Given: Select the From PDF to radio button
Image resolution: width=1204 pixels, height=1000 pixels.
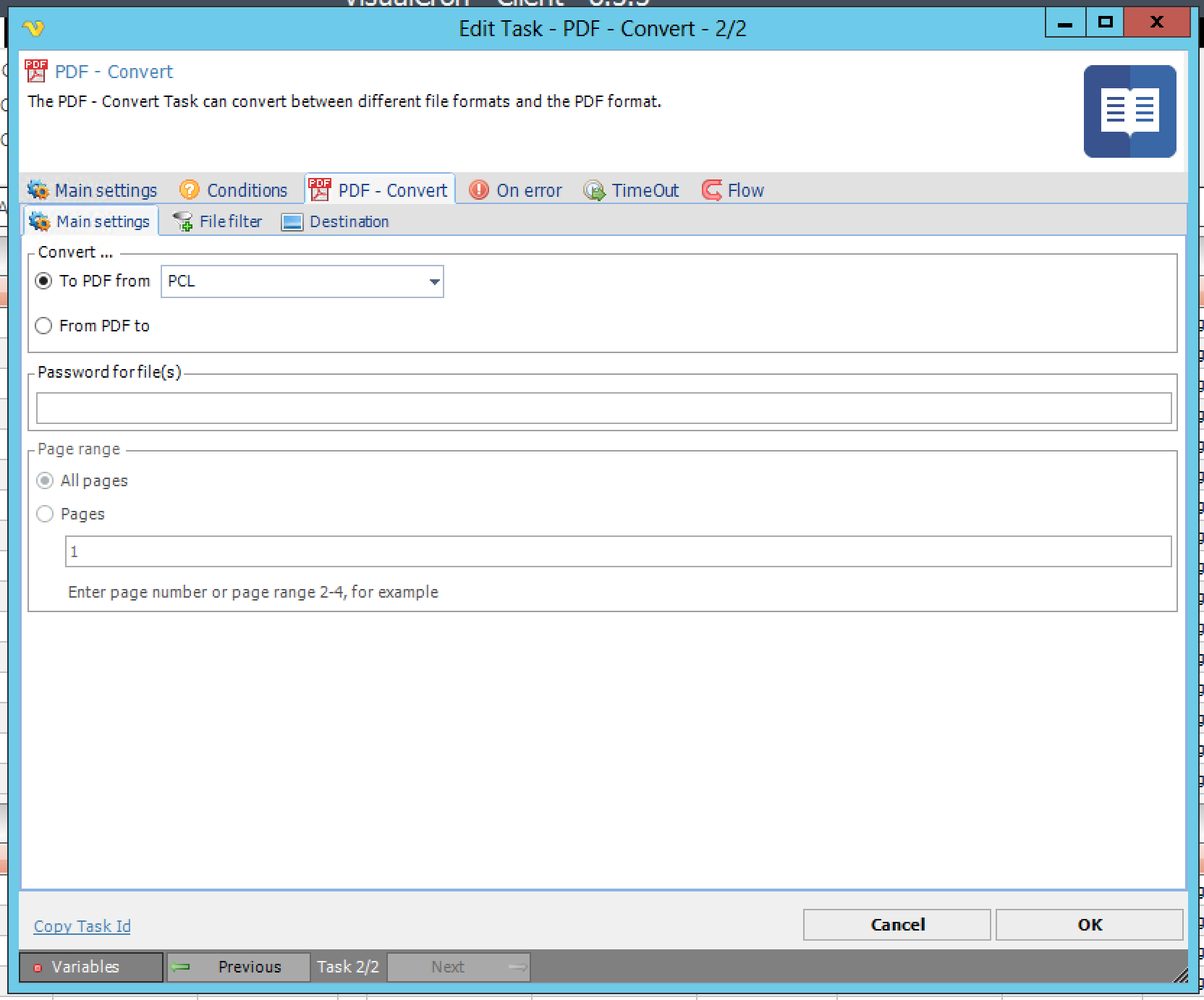Looking at the screenshot, I should point(44,326).
